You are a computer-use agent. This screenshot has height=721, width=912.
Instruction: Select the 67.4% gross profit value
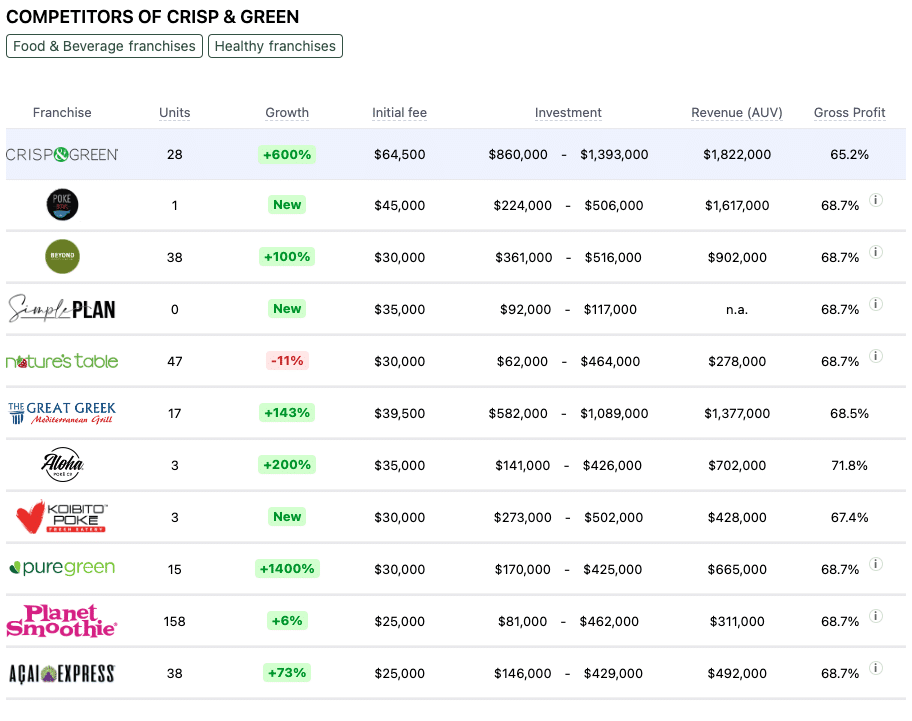coord(849,517)
